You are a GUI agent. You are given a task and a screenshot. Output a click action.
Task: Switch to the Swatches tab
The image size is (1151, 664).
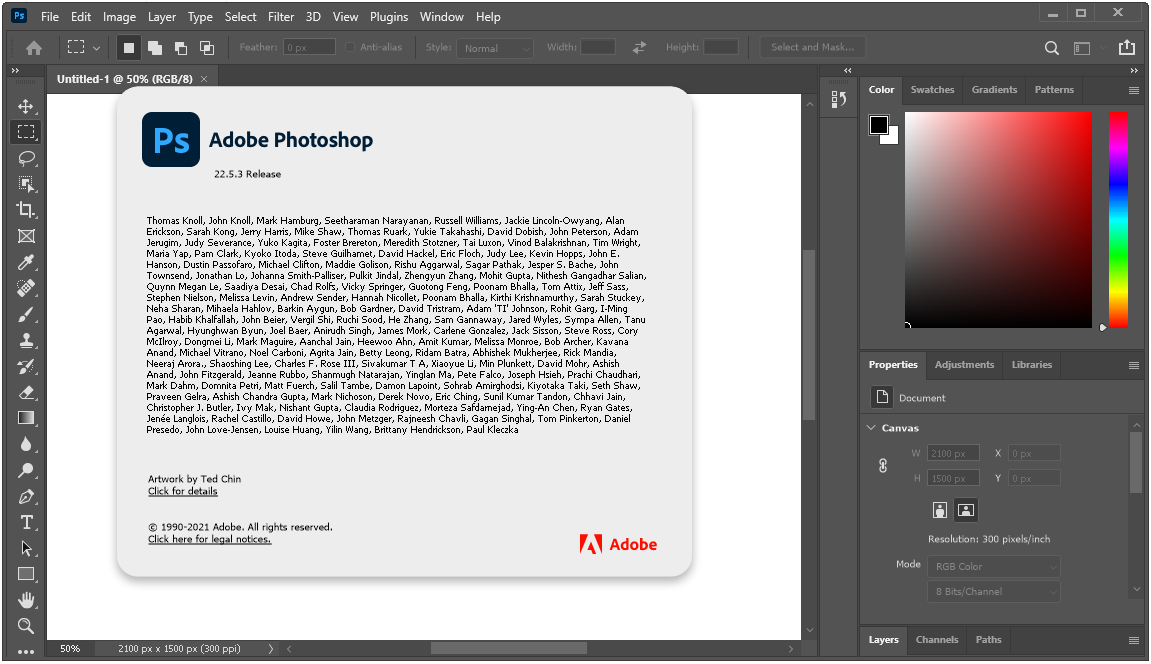coord(932,90)
